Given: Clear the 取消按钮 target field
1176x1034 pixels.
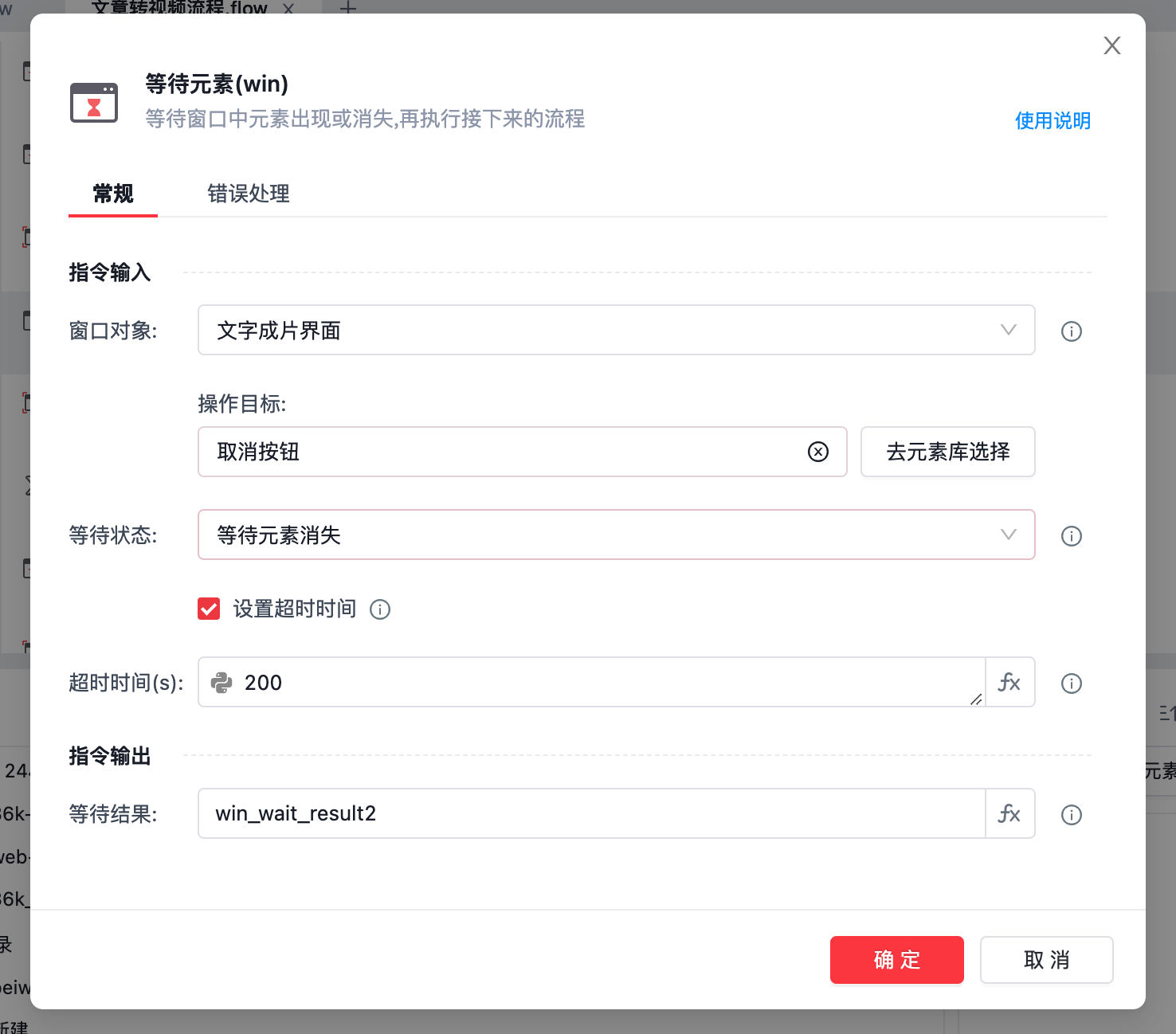Looking at the screenshot, I should pyautogui.click(x=818, y=452).
